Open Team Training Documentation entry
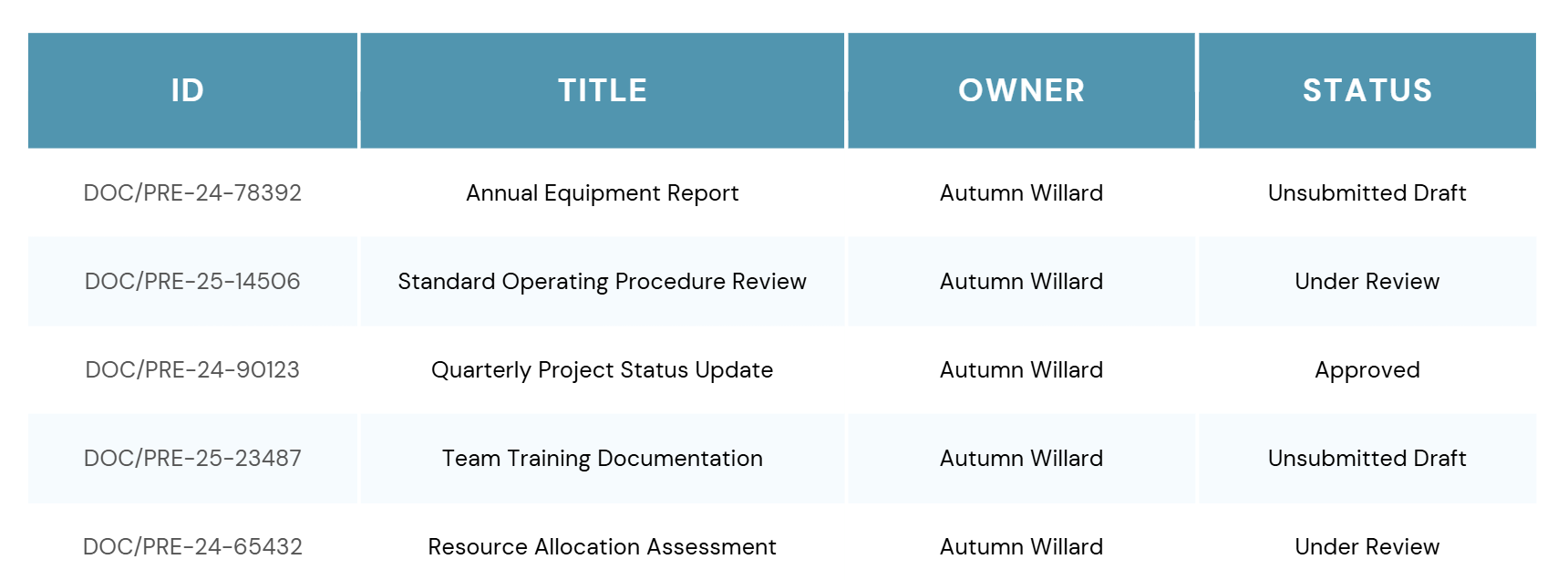Screen dimensions: 1568x580 [x=602, y=459]
